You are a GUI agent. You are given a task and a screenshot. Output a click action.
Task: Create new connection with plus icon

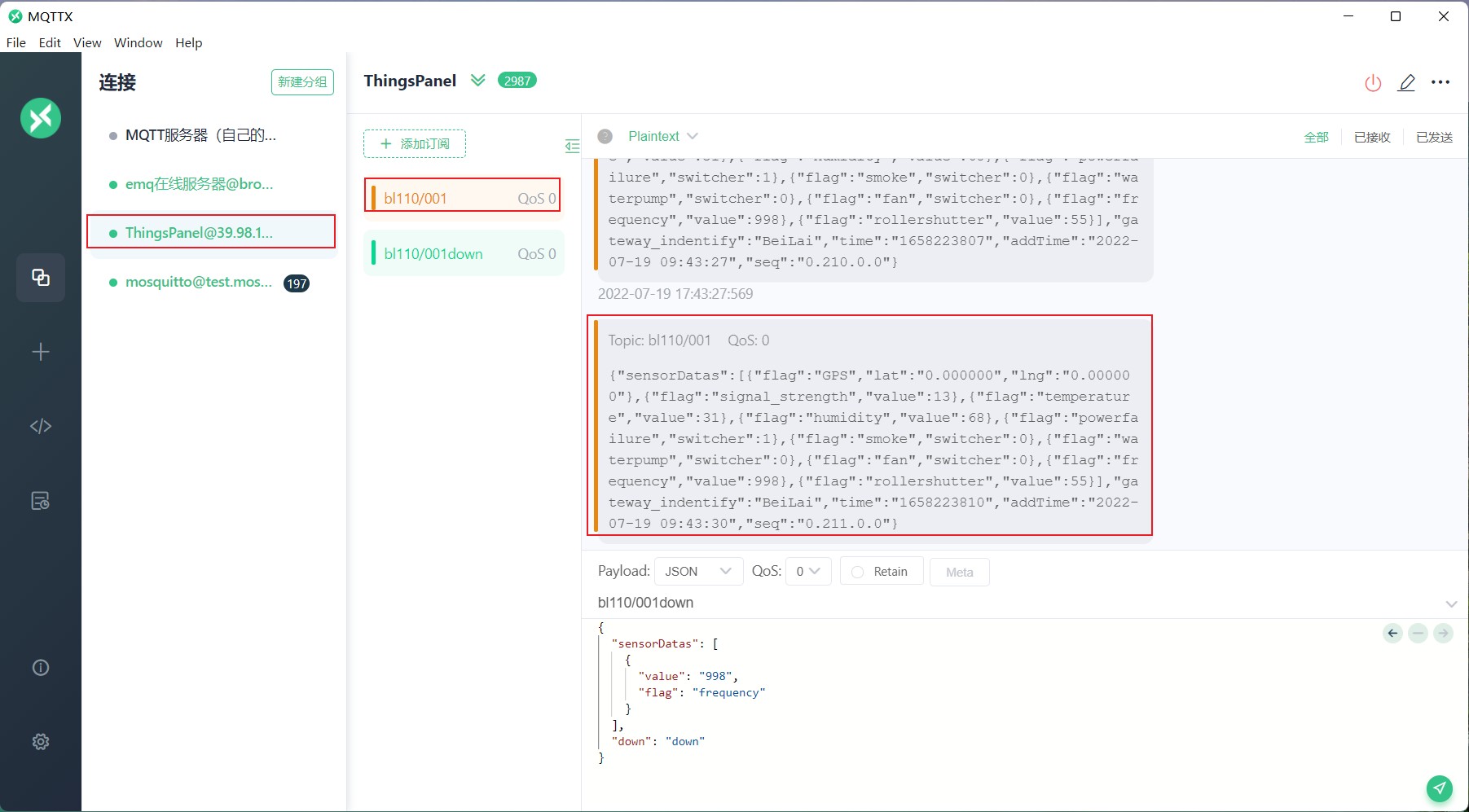click(x=41, y=352)
